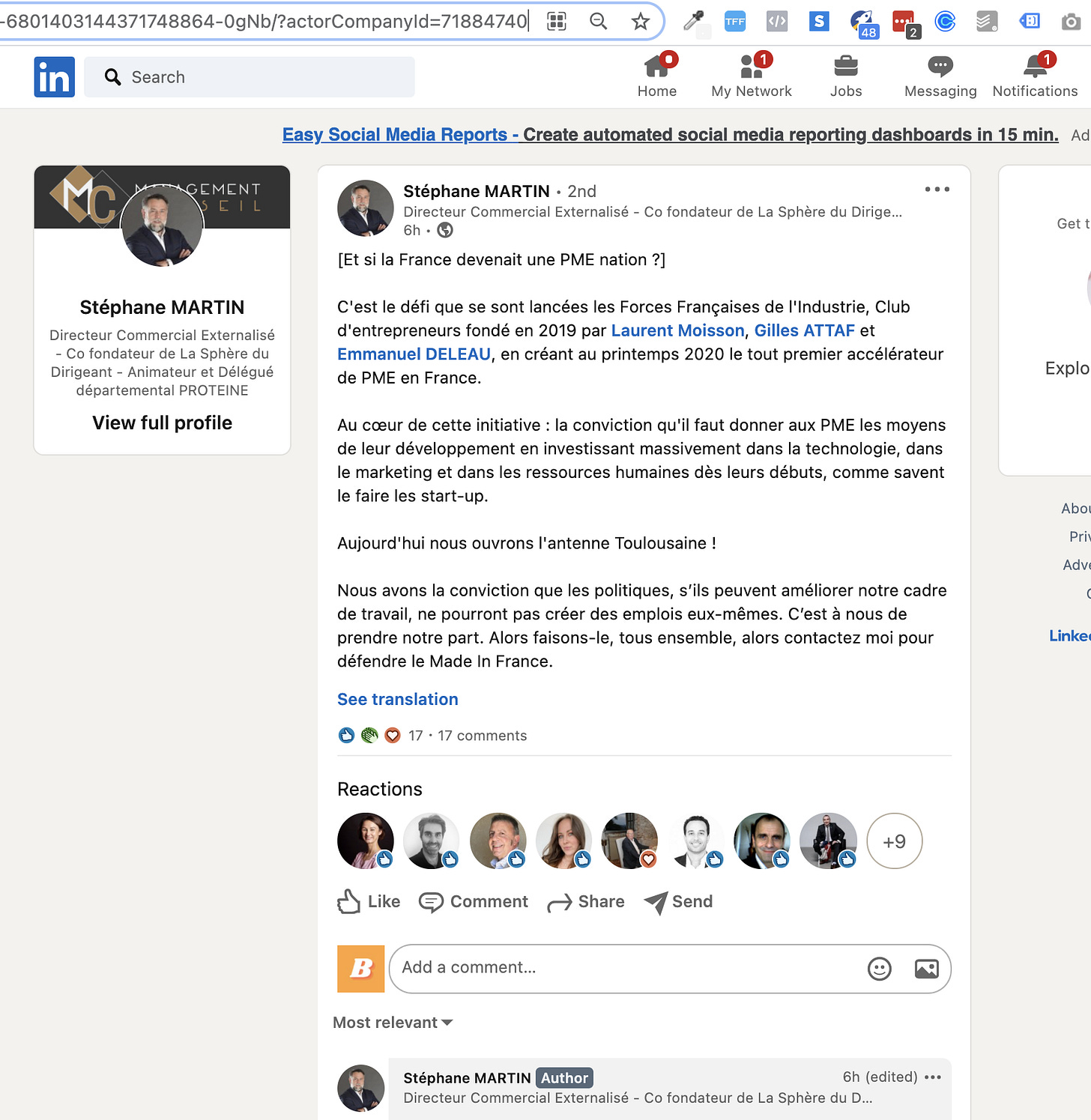Click the browser zoom magnifier icon
This screenshot has width=1091, height=1120.
(598, 21)
